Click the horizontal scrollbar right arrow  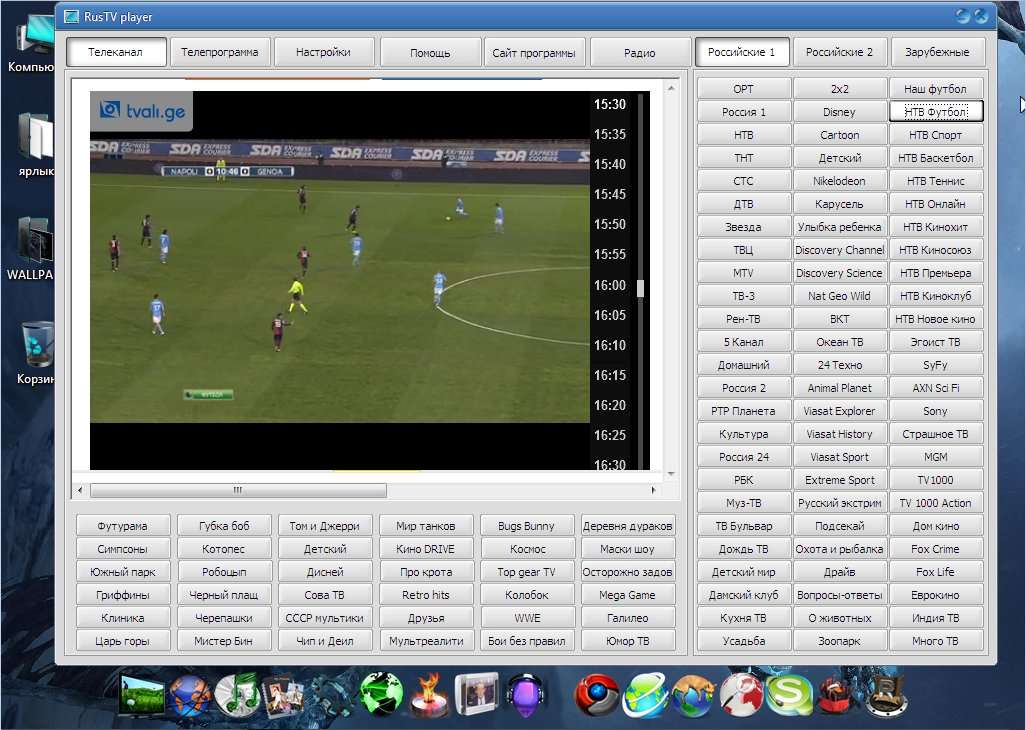[653, 490]
